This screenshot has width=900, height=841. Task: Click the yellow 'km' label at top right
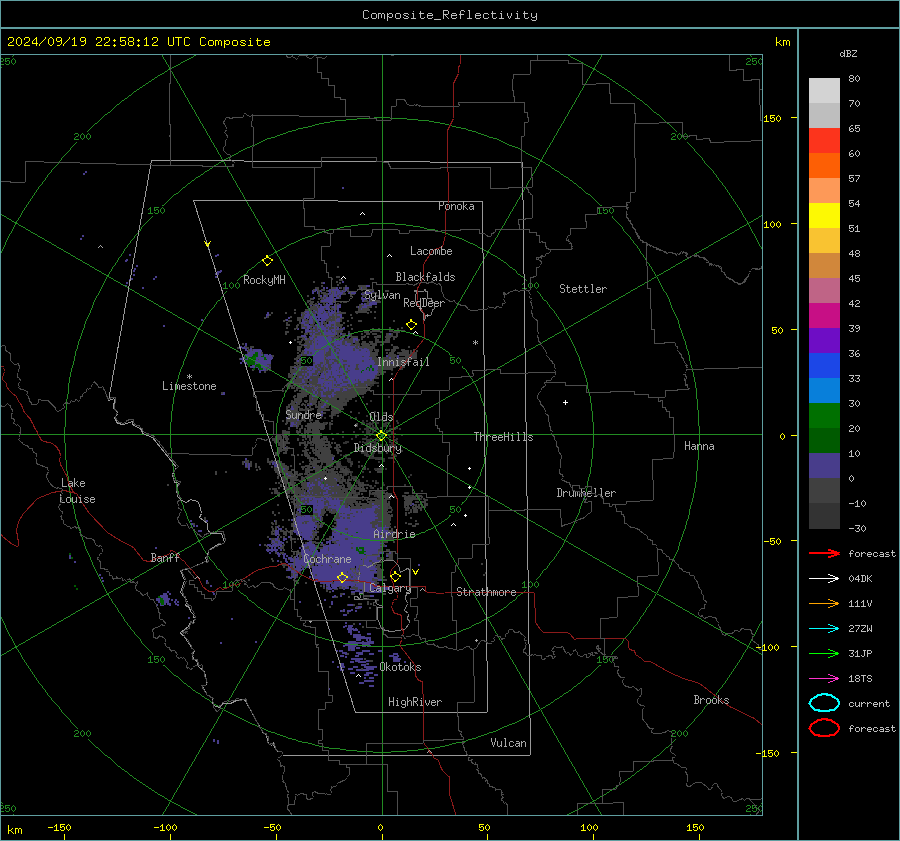tap(782, 42)
